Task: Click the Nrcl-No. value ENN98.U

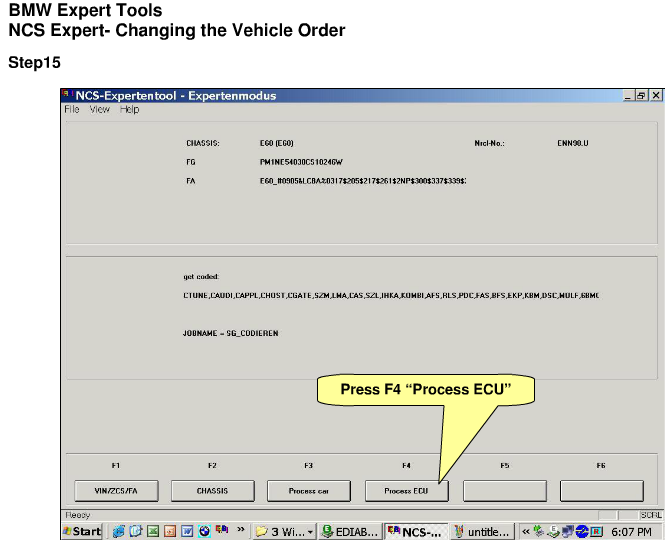Action: tap(573, 143)
